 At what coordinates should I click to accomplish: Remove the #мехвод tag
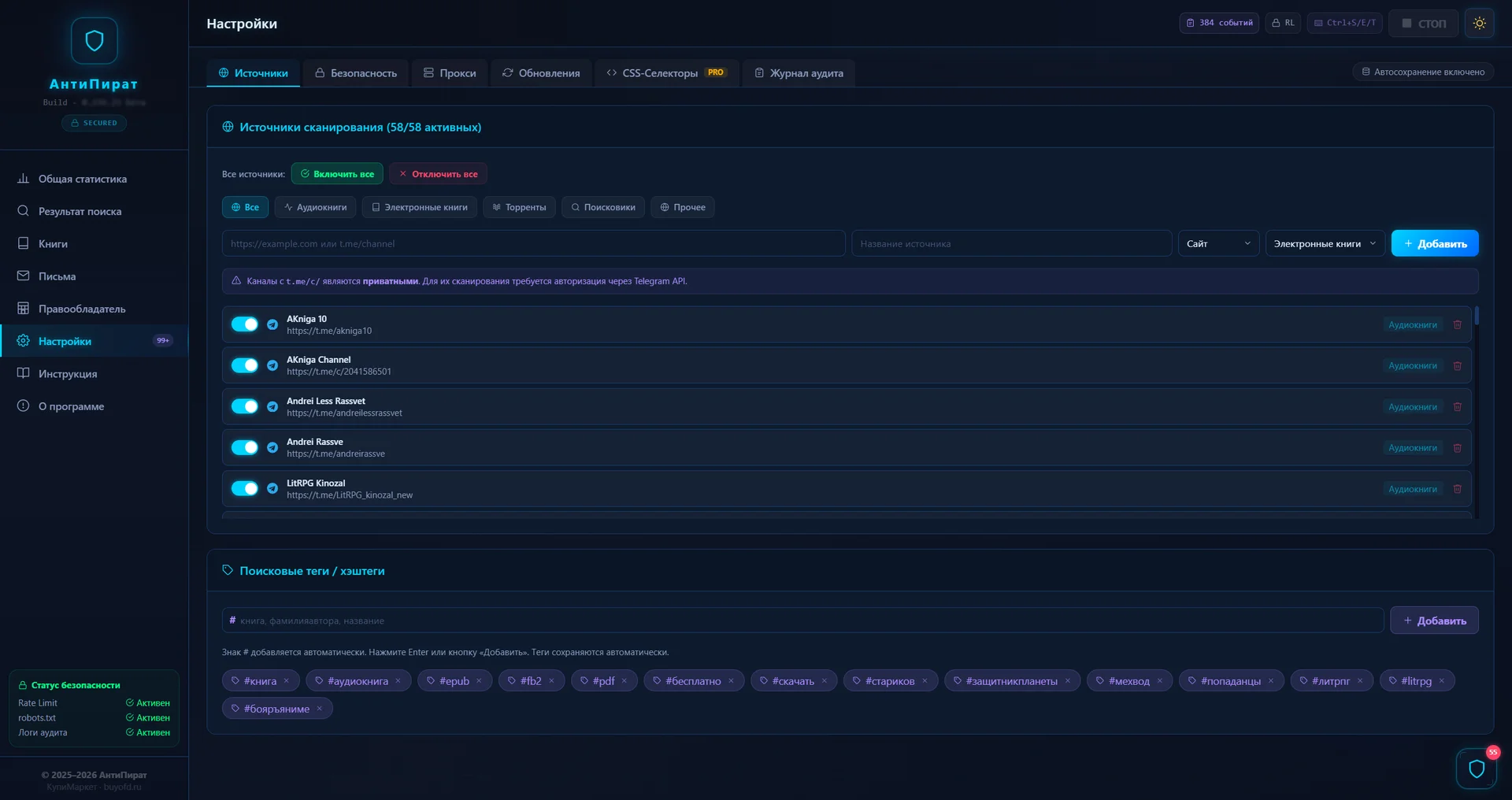pos(1159,681)
